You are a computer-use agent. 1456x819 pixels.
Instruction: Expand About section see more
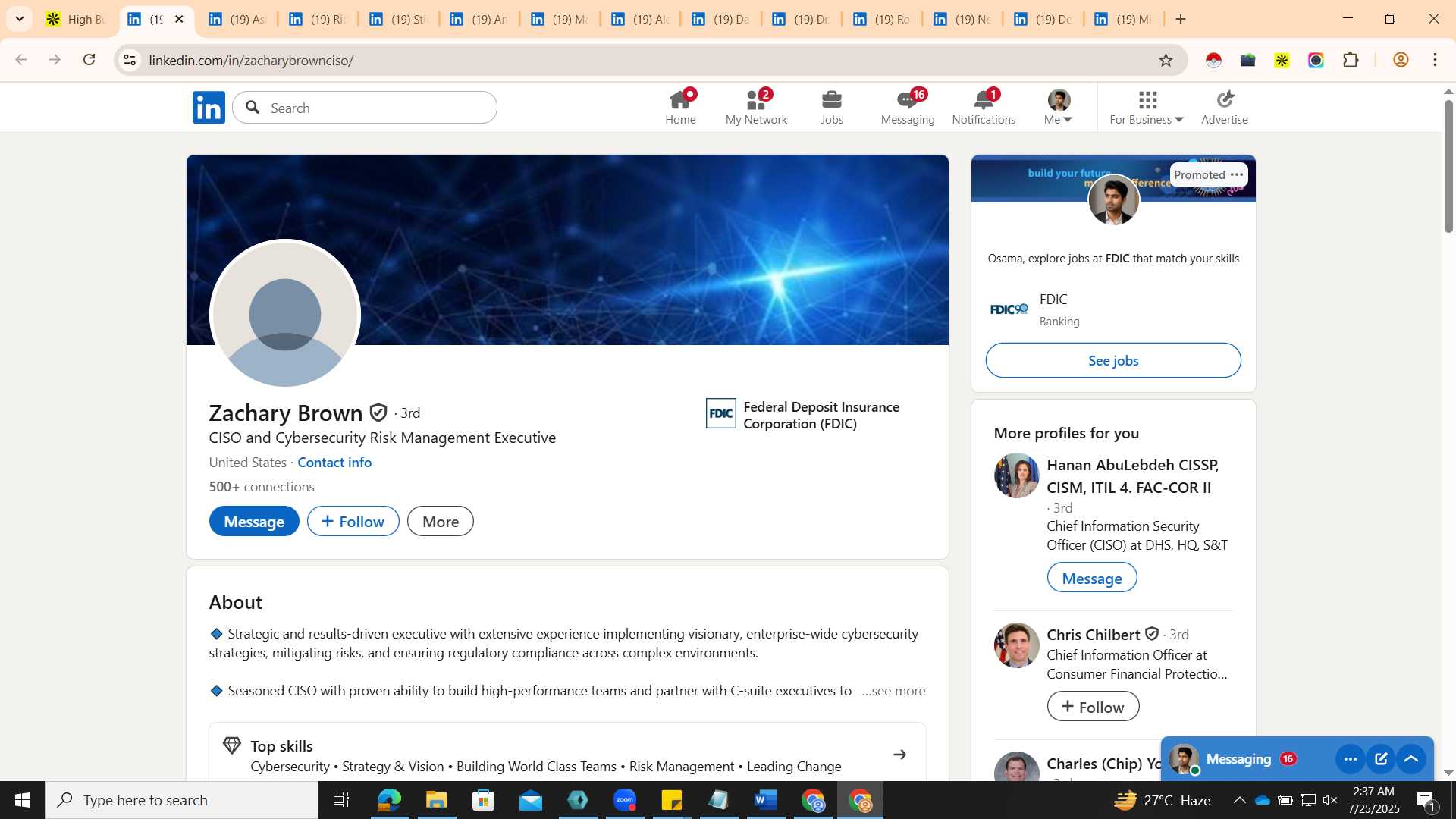click(893, 691)
